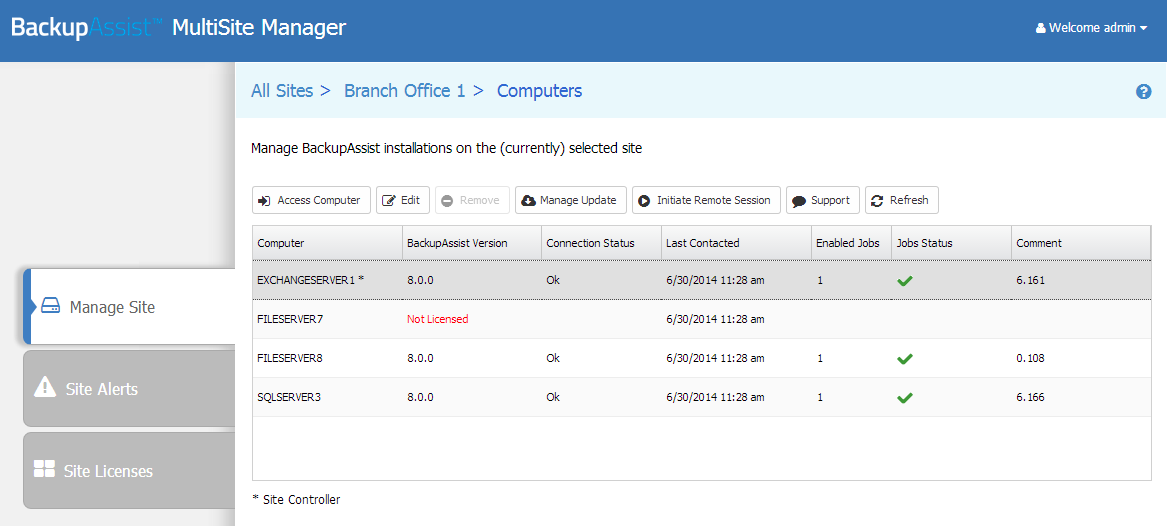Viewport: 1167px width, 526px height.
Task: Click the green checkmark for EXCHANGESERVER1
Action: coord(905,281)
